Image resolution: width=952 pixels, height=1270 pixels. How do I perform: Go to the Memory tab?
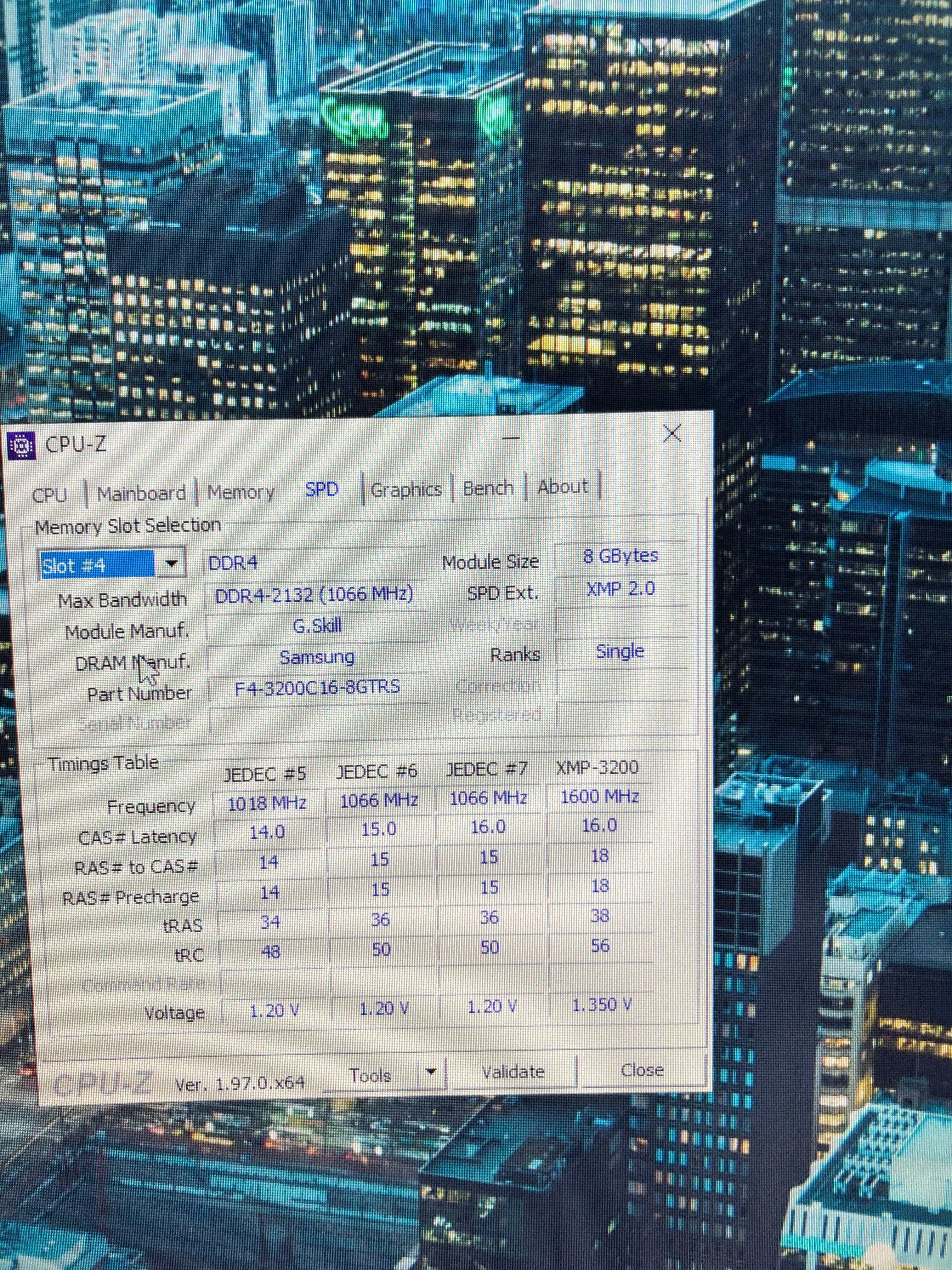pos(241,492)
